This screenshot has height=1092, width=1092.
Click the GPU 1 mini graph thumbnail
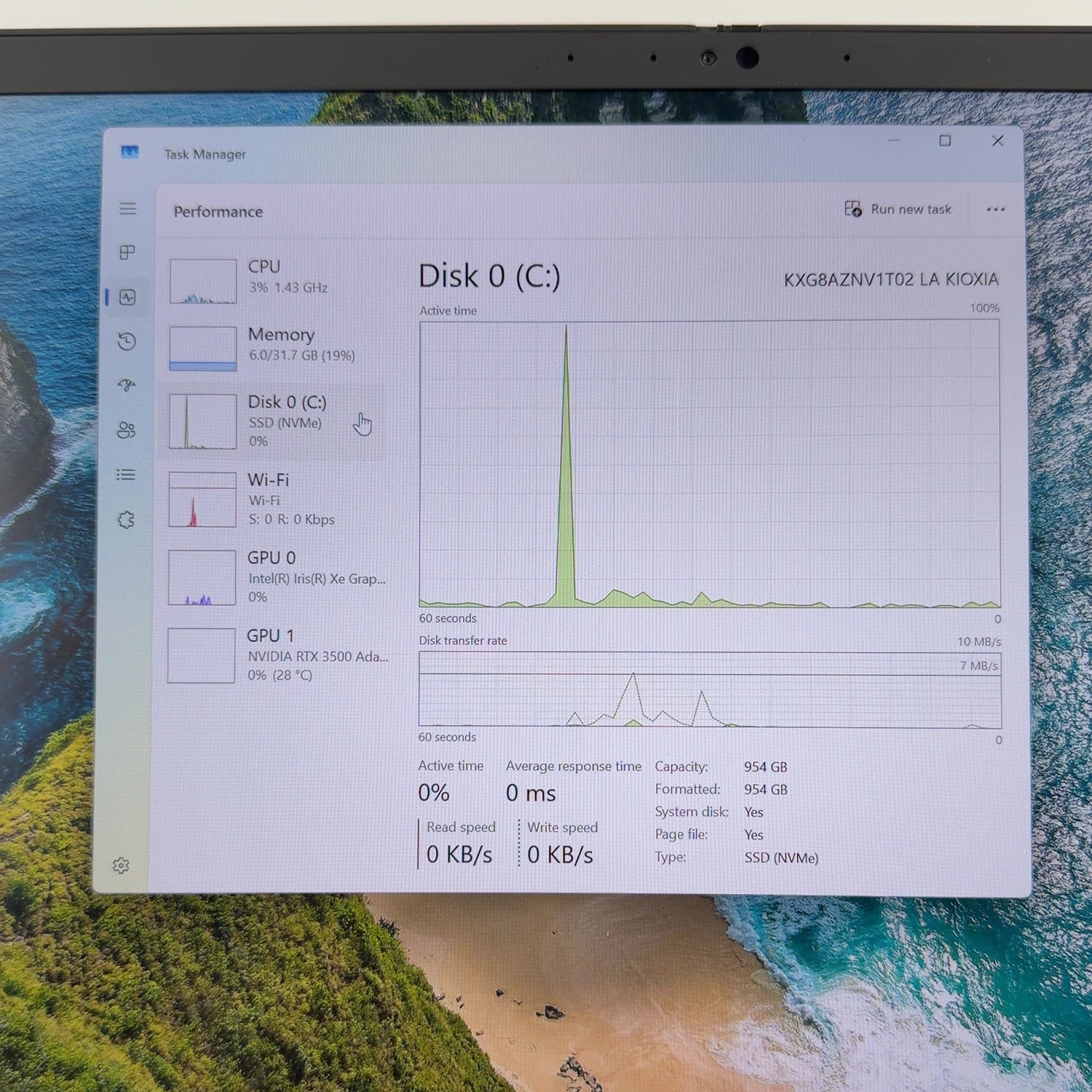click(202, 656)
